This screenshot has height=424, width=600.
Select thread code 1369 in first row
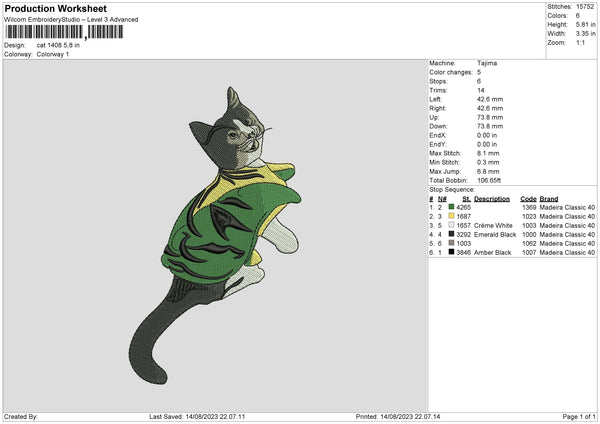529,207
